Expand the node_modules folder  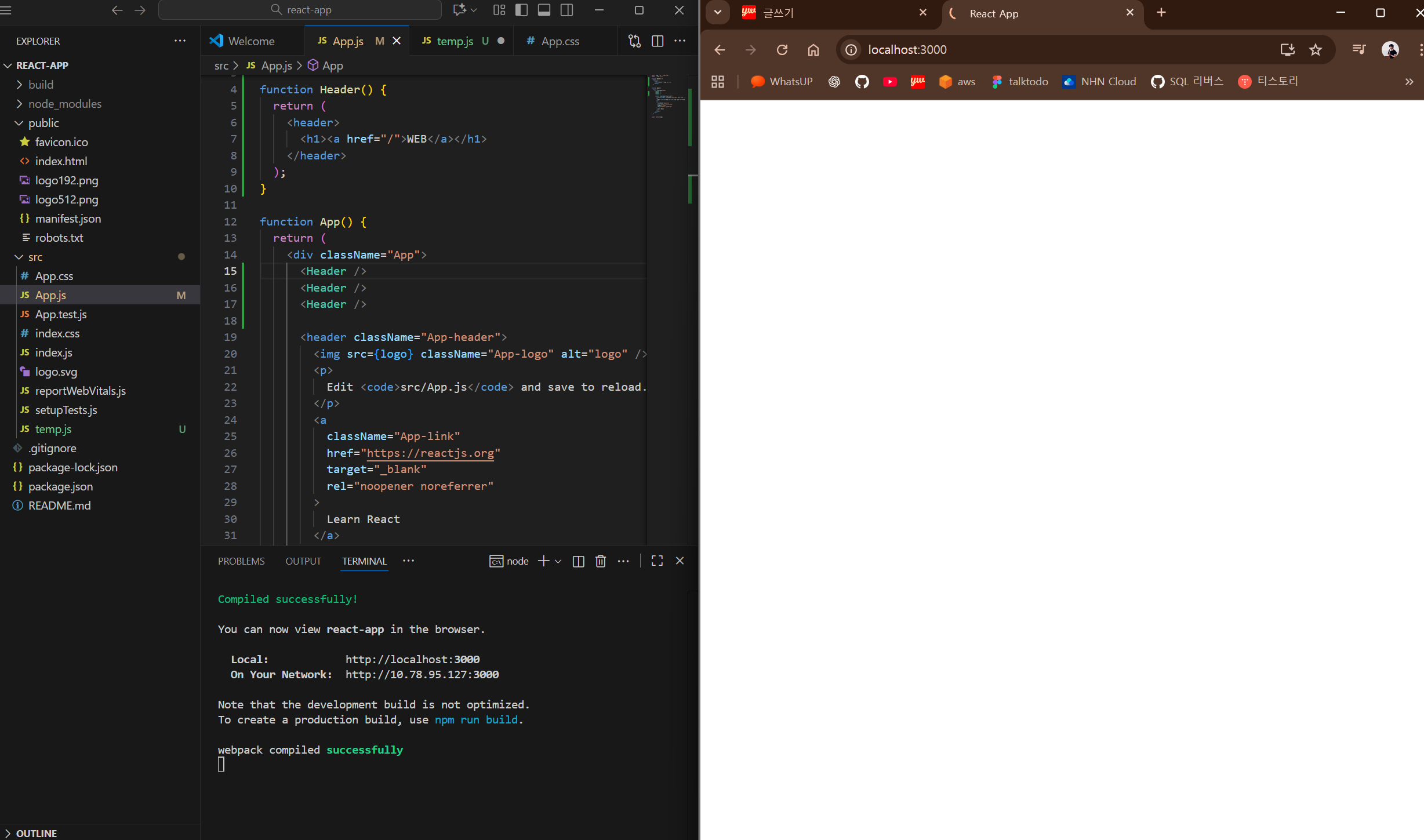[x=64, y=104]
